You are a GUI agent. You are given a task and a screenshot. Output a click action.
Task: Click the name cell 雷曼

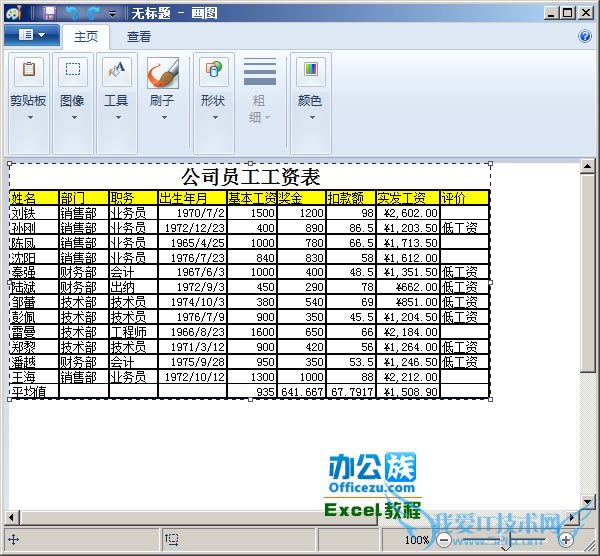click(x=34, y=332)
